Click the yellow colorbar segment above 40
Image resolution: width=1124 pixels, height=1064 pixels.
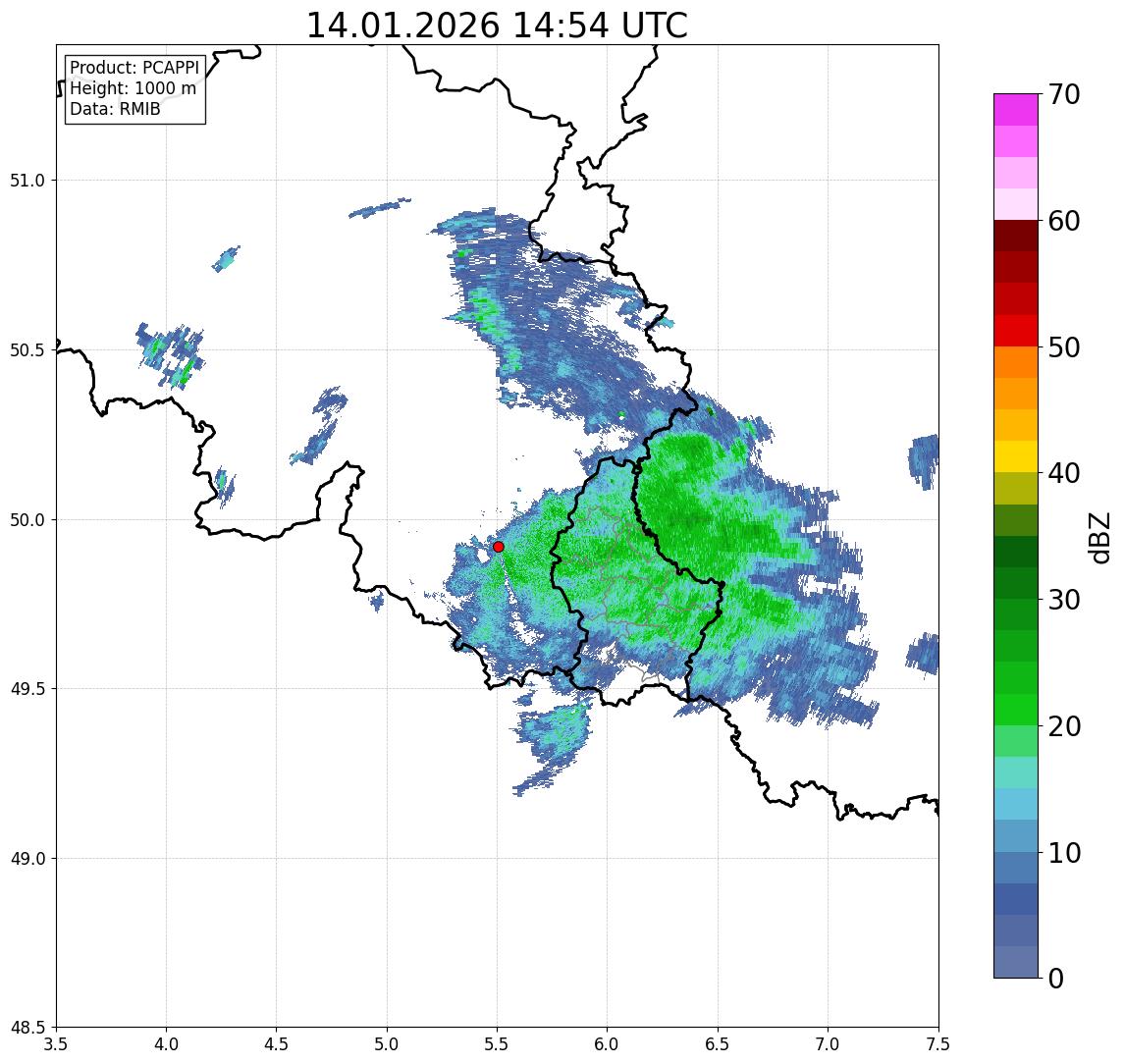[x=1016, y=456]
